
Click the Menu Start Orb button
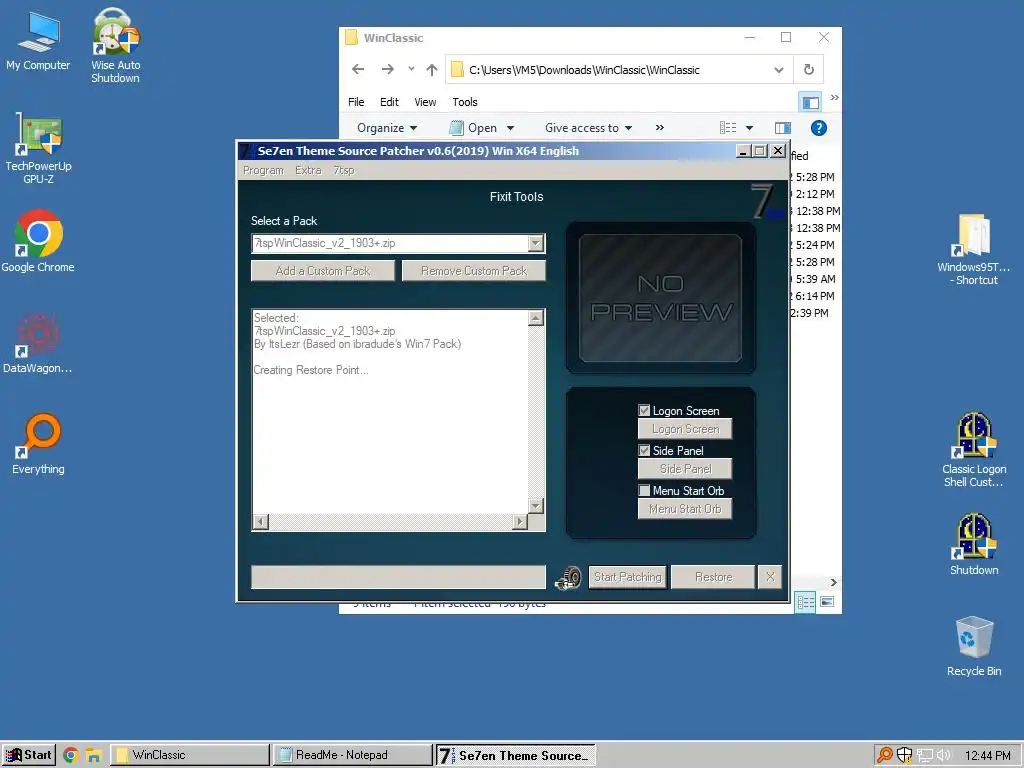click(x=685, y=509)
